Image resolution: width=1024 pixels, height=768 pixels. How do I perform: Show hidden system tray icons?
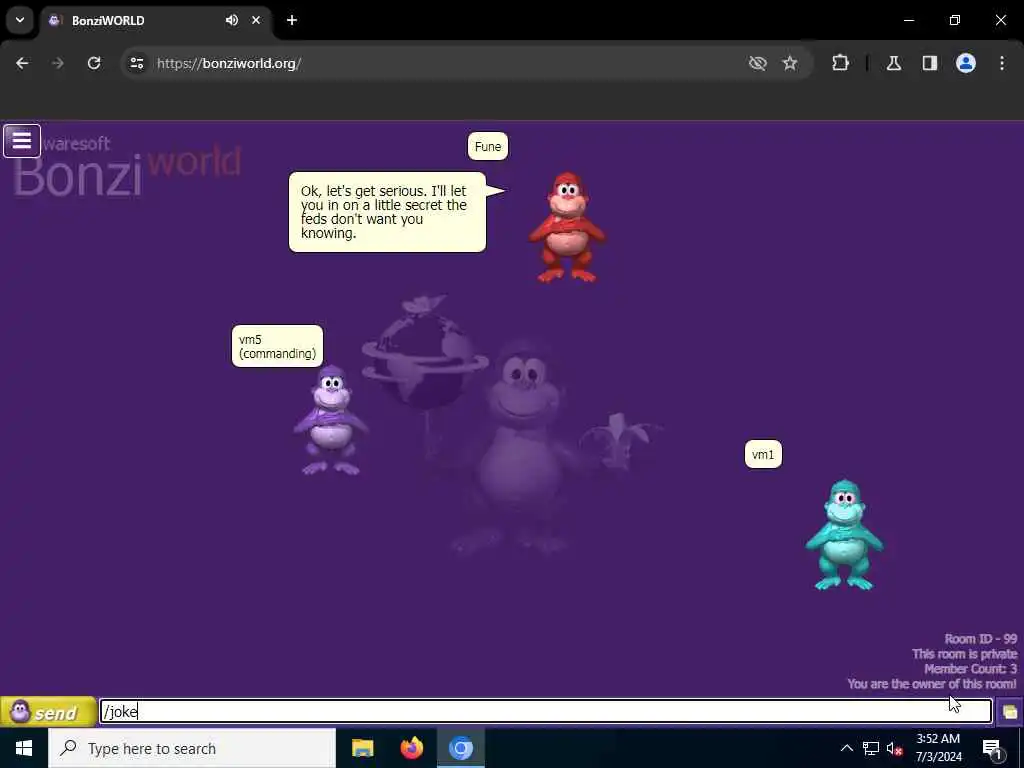tap(846, 748)
